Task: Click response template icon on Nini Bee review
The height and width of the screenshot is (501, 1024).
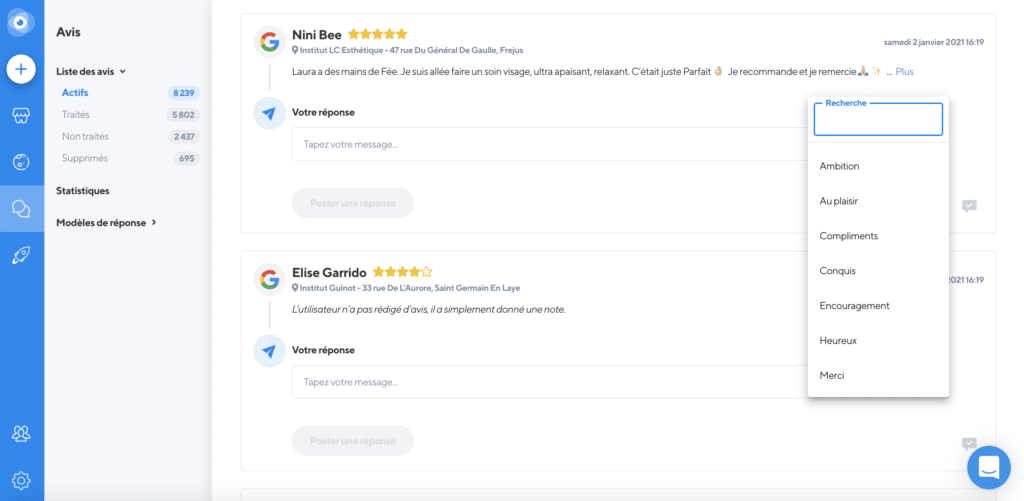Action: (x=969, y=206)
